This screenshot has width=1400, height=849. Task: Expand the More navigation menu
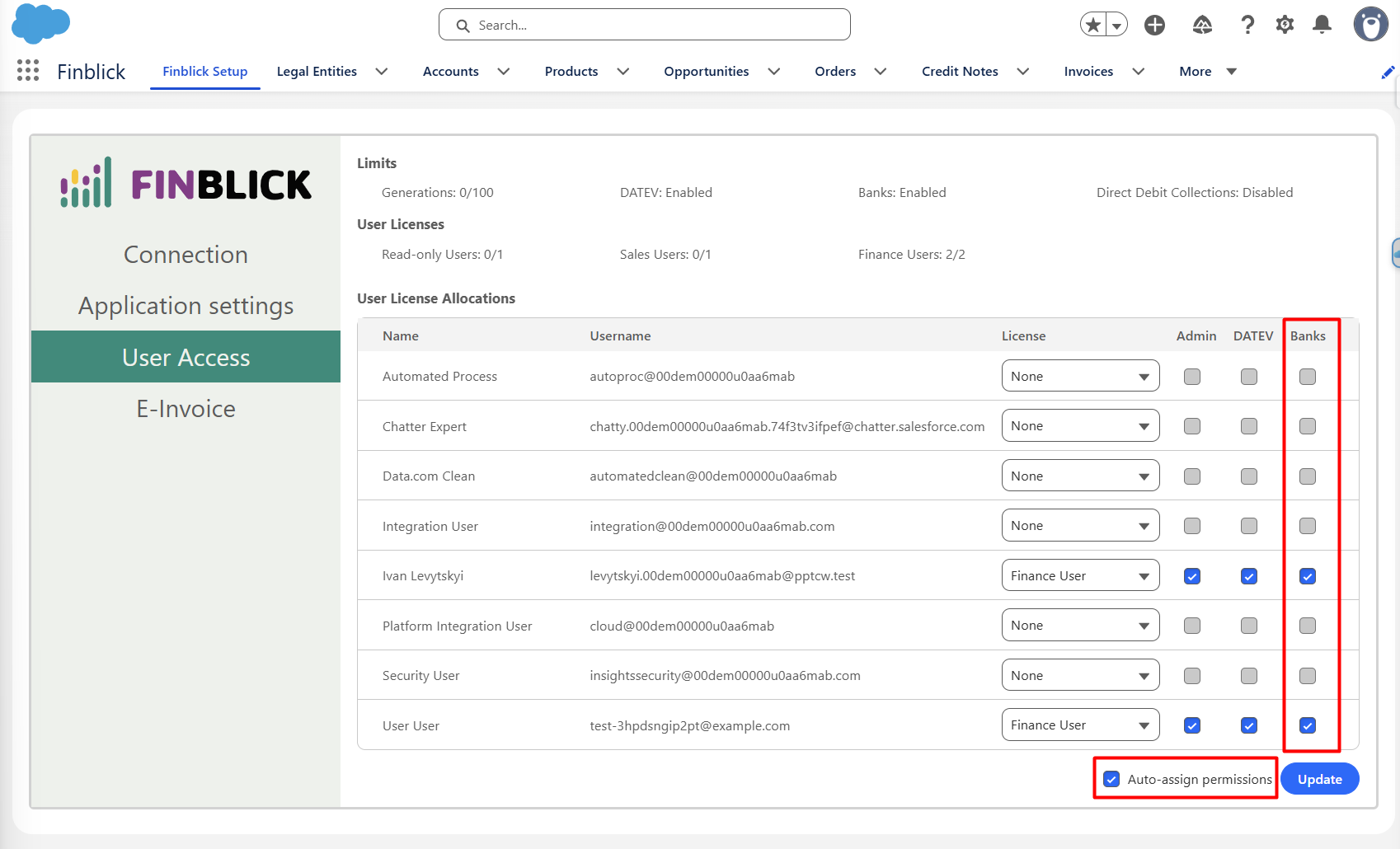point(1208,72)
